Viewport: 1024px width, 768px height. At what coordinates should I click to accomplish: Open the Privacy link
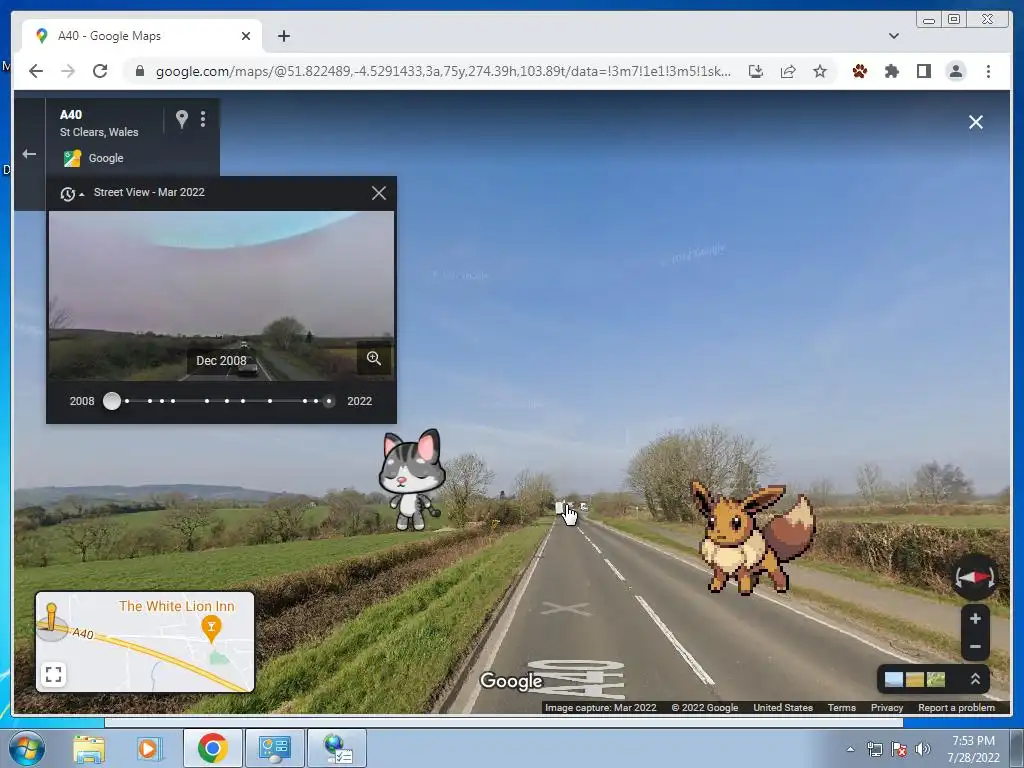tap(887, 707)
